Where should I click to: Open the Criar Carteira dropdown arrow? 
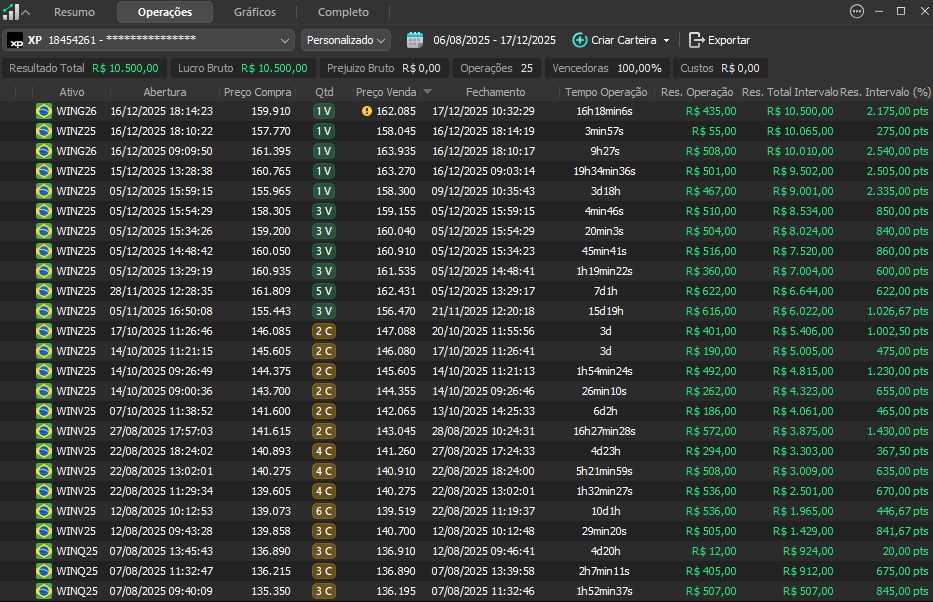coord(667,41)
